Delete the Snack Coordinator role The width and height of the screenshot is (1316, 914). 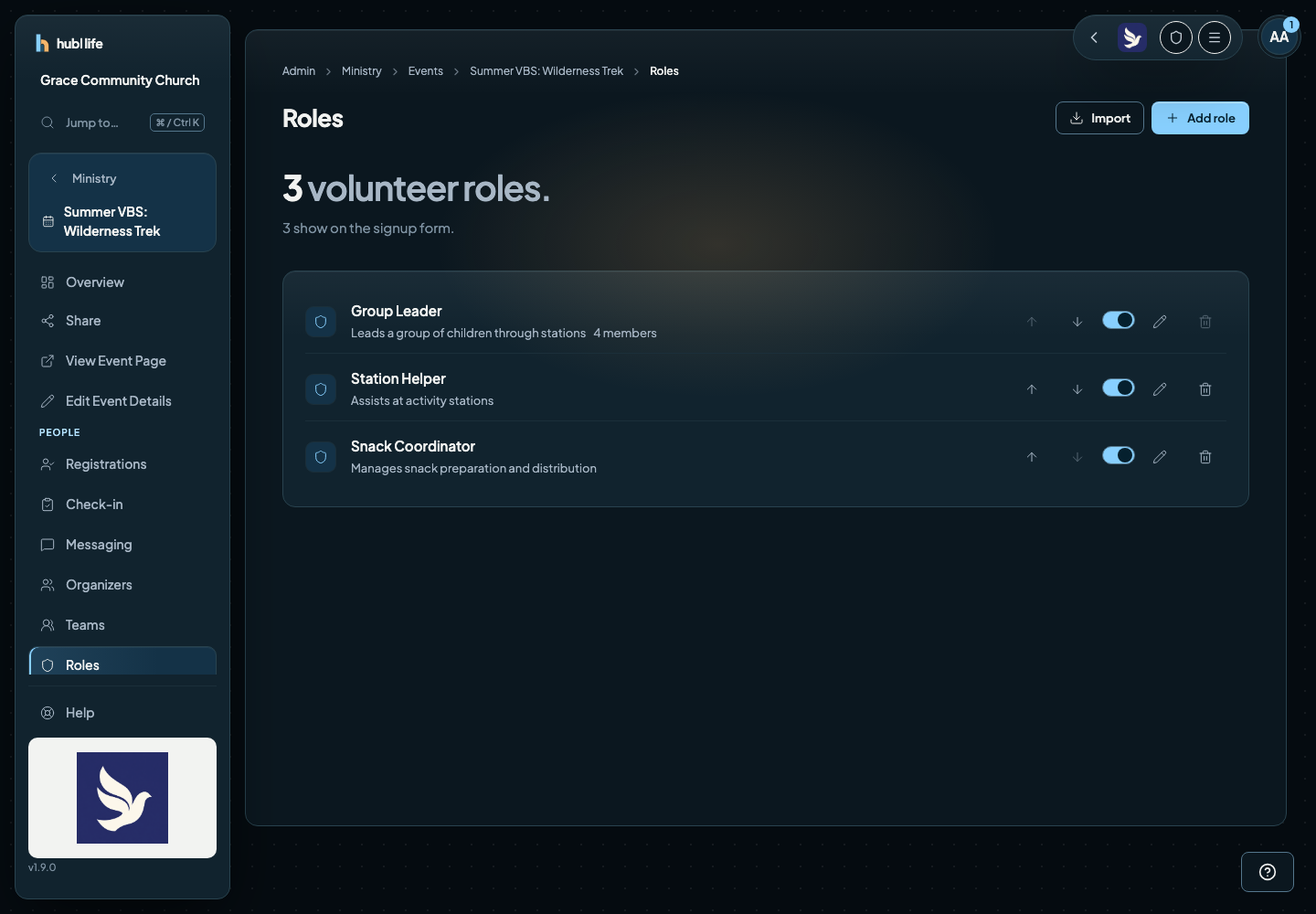(1205, 457)
